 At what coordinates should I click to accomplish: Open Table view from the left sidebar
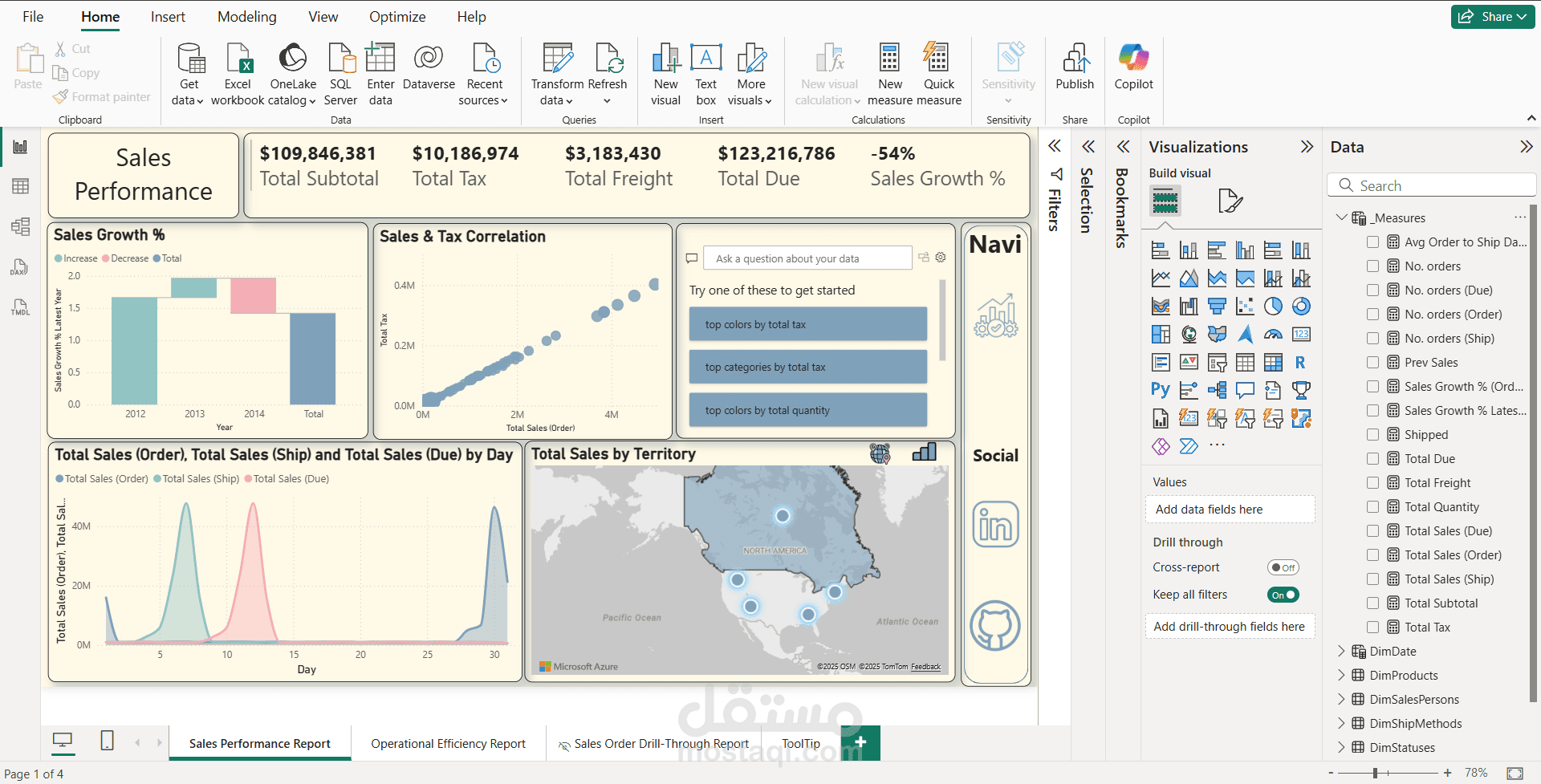coord(20,185)
